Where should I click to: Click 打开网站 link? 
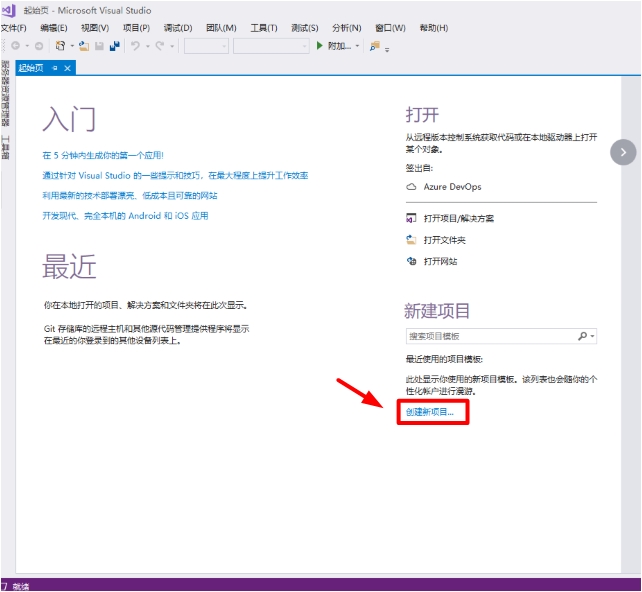pyautogui.click(x=440, y=261)
